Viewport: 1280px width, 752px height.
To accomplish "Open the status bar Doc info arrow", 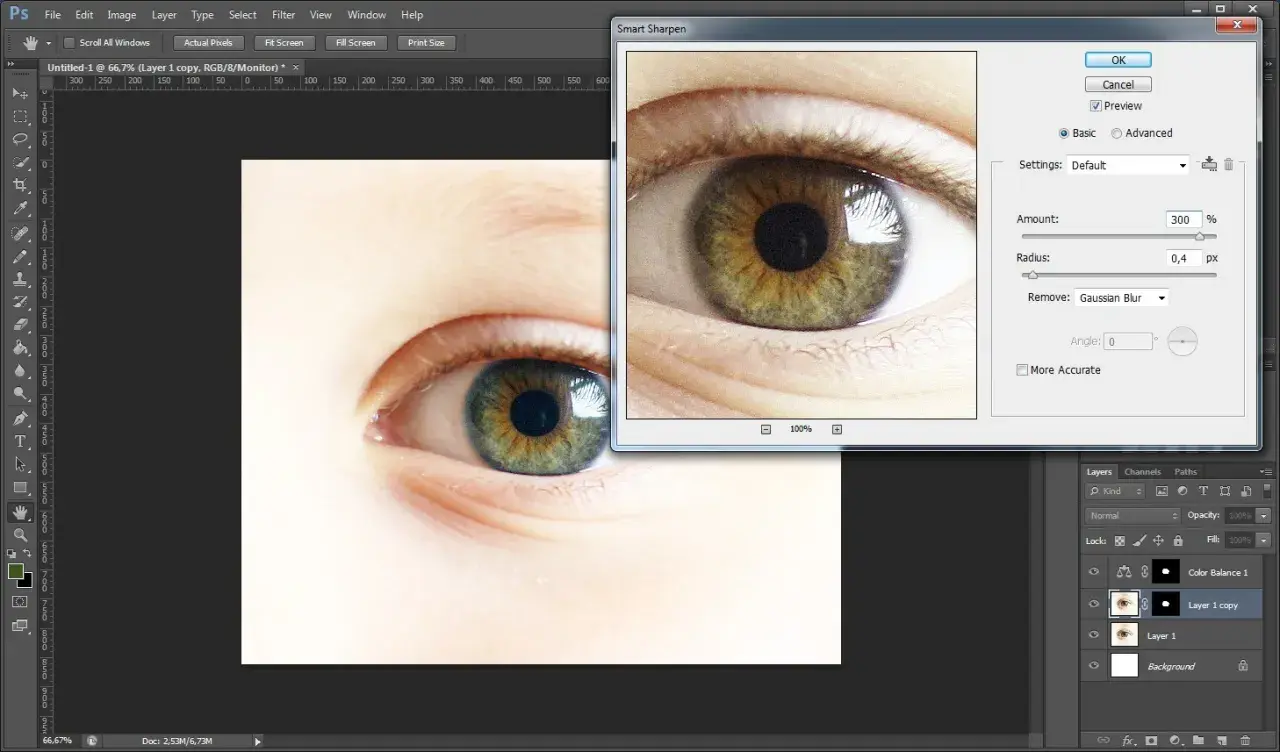I will point(258,741).
